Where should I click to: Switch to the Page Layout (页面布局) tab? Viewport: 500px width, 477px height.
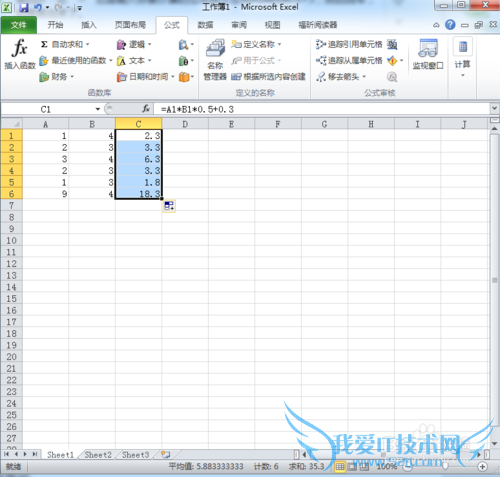point(130,25)
